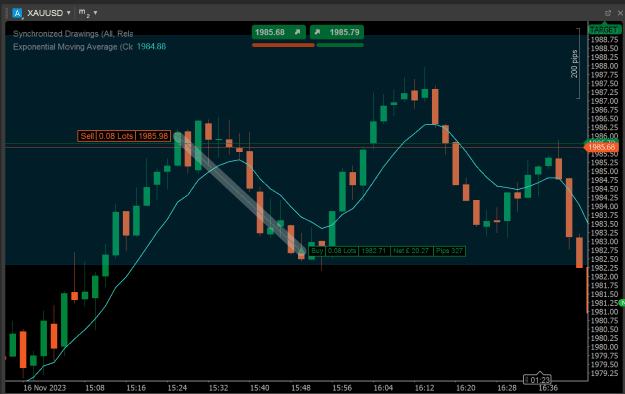Click the orange 1985.68 price marker on axis
The height and width of the screenshot is (394, 625).
[601, 148]
